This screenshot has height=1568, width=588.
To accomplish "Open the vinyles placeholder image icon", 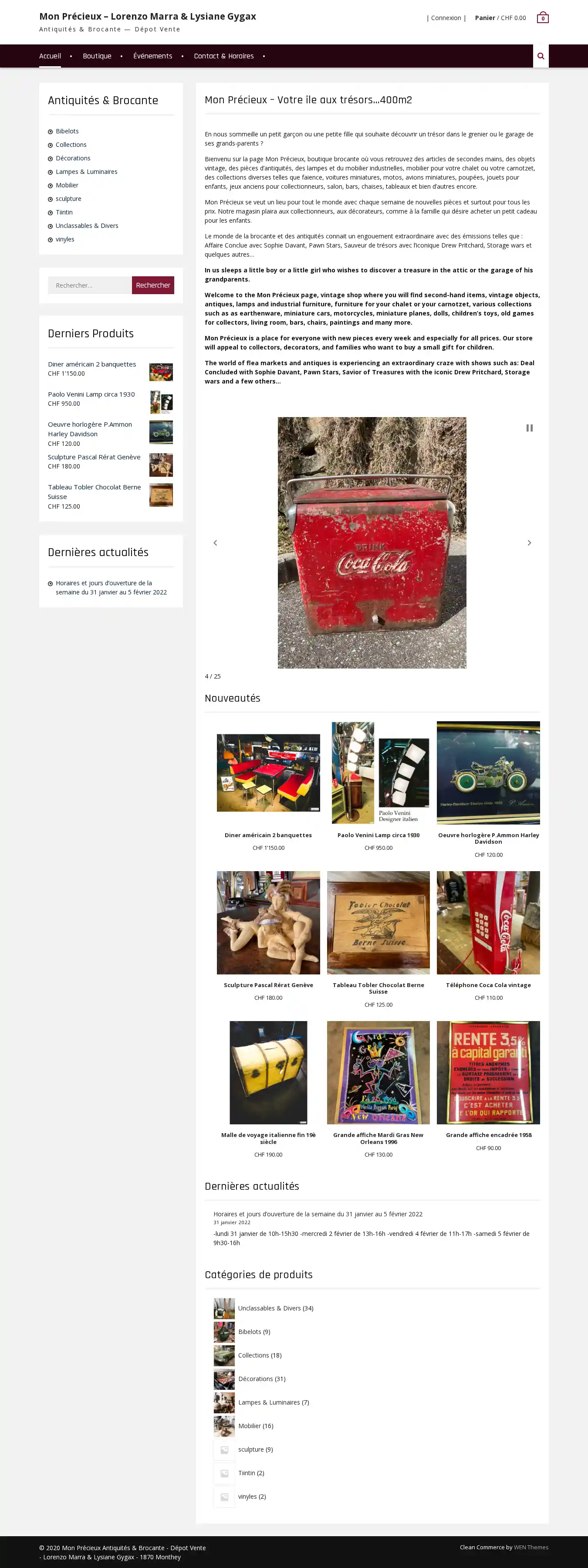I will tap(224, 1496).
